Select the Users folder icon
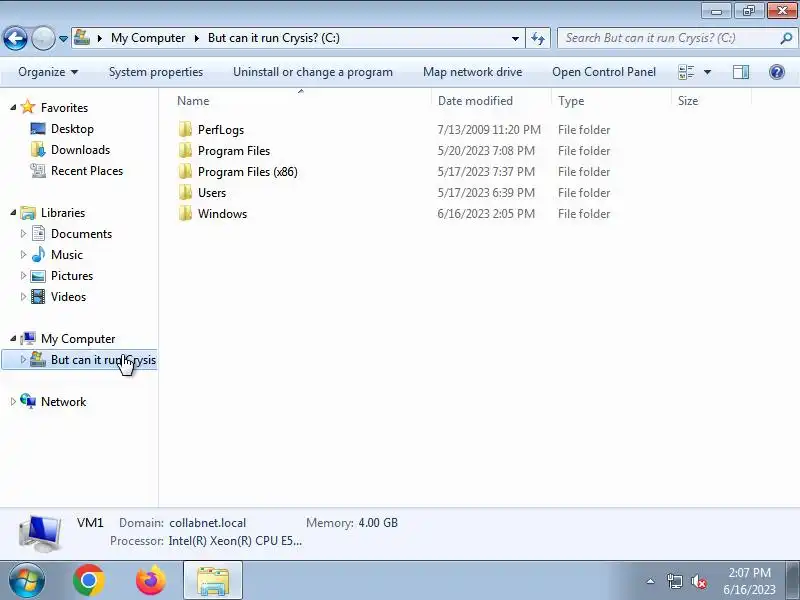The width and height of the screenshot is (800, 600). 185,192
